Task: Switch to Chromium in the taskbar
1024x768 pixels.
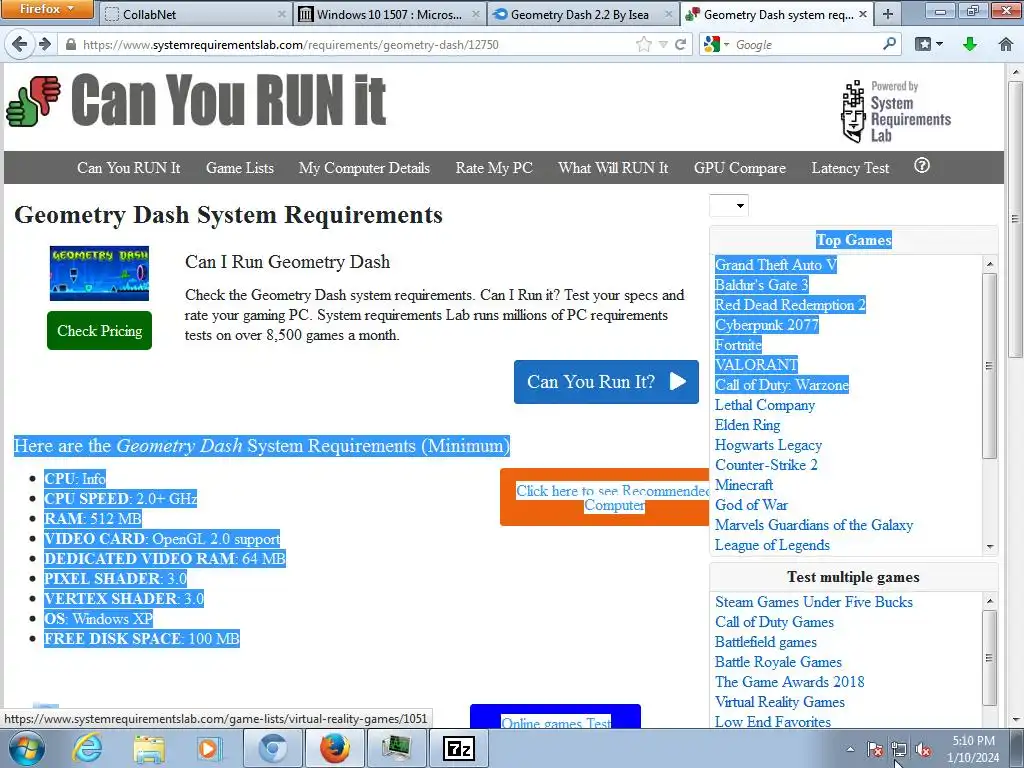Action: pyautogui.click(x=272, y=748)
